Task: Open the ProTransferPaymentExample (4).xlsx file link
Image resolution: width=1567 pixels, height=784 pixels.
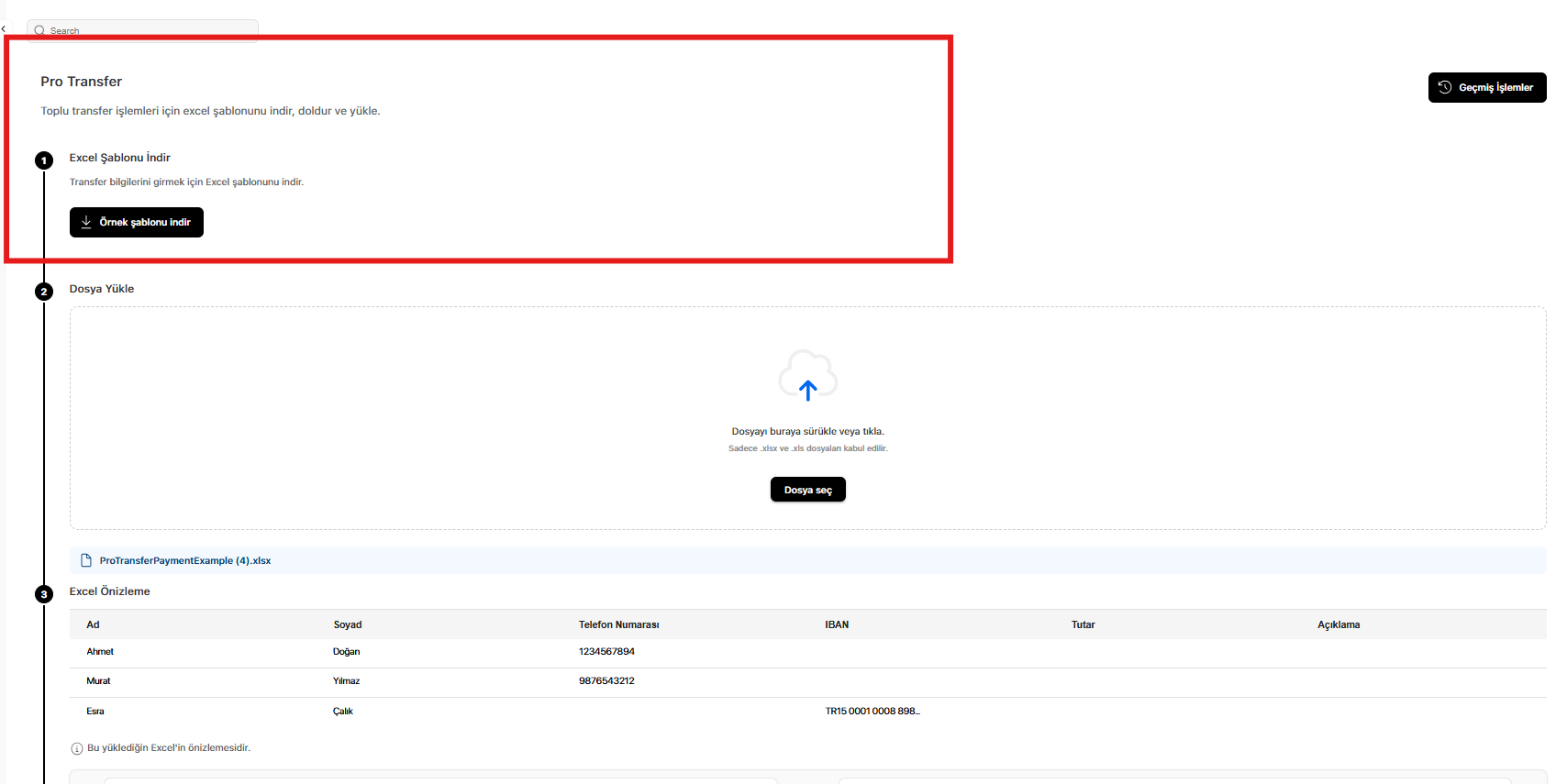Action: click(x=184, y=560)
